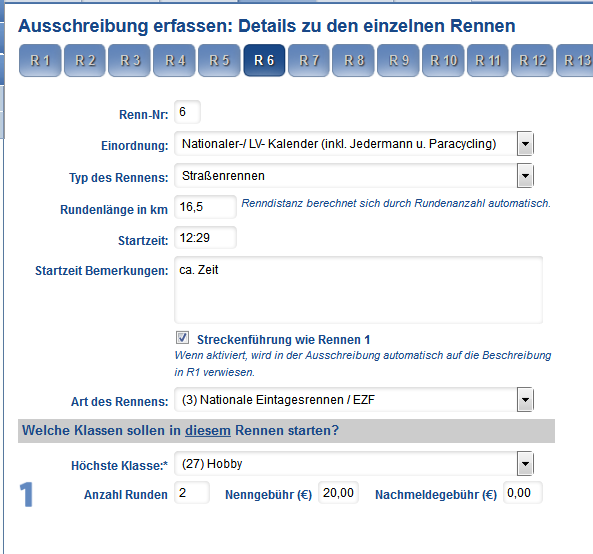This screenshot has height=554, width=593.
Task: Click the Renn-Nr input field
Action: (187, 112)
